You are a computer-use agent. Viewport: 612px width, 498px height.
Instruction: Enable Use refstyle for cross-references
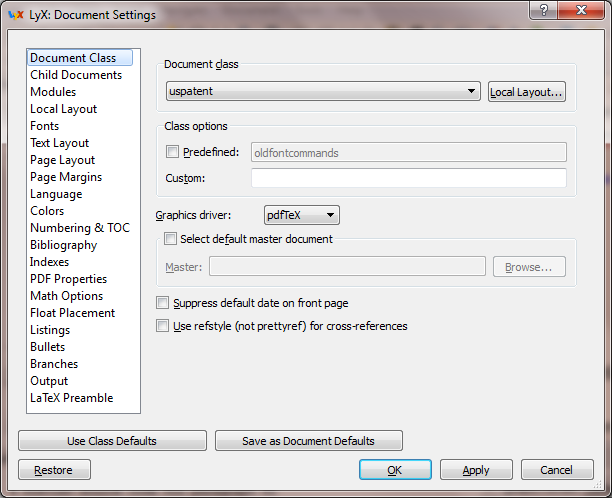(x=163, y=326)
